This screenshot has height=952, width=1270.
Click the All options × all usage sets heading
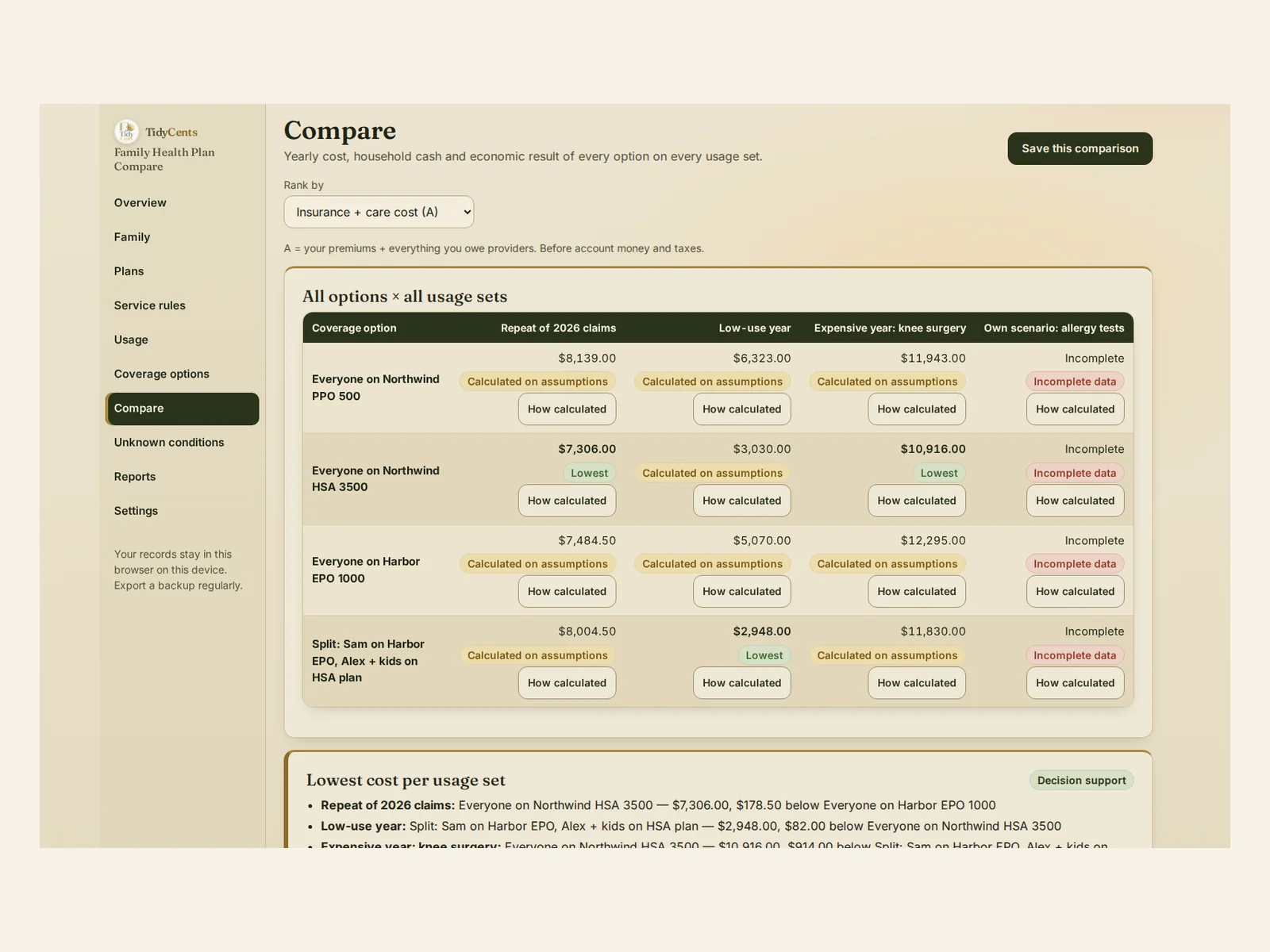click(x=405, y=297)
